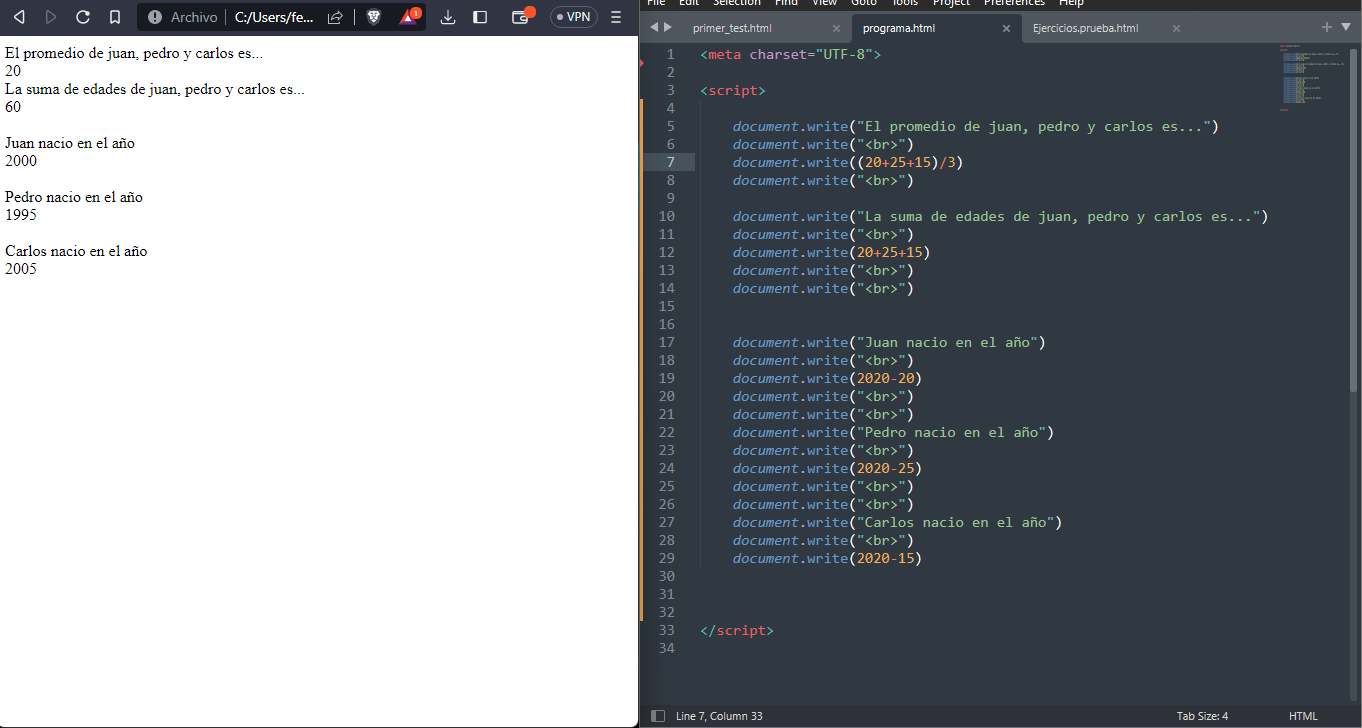Click line number 33 in gutter
This screenshot has height=728, width=1362.
point(667,630)
